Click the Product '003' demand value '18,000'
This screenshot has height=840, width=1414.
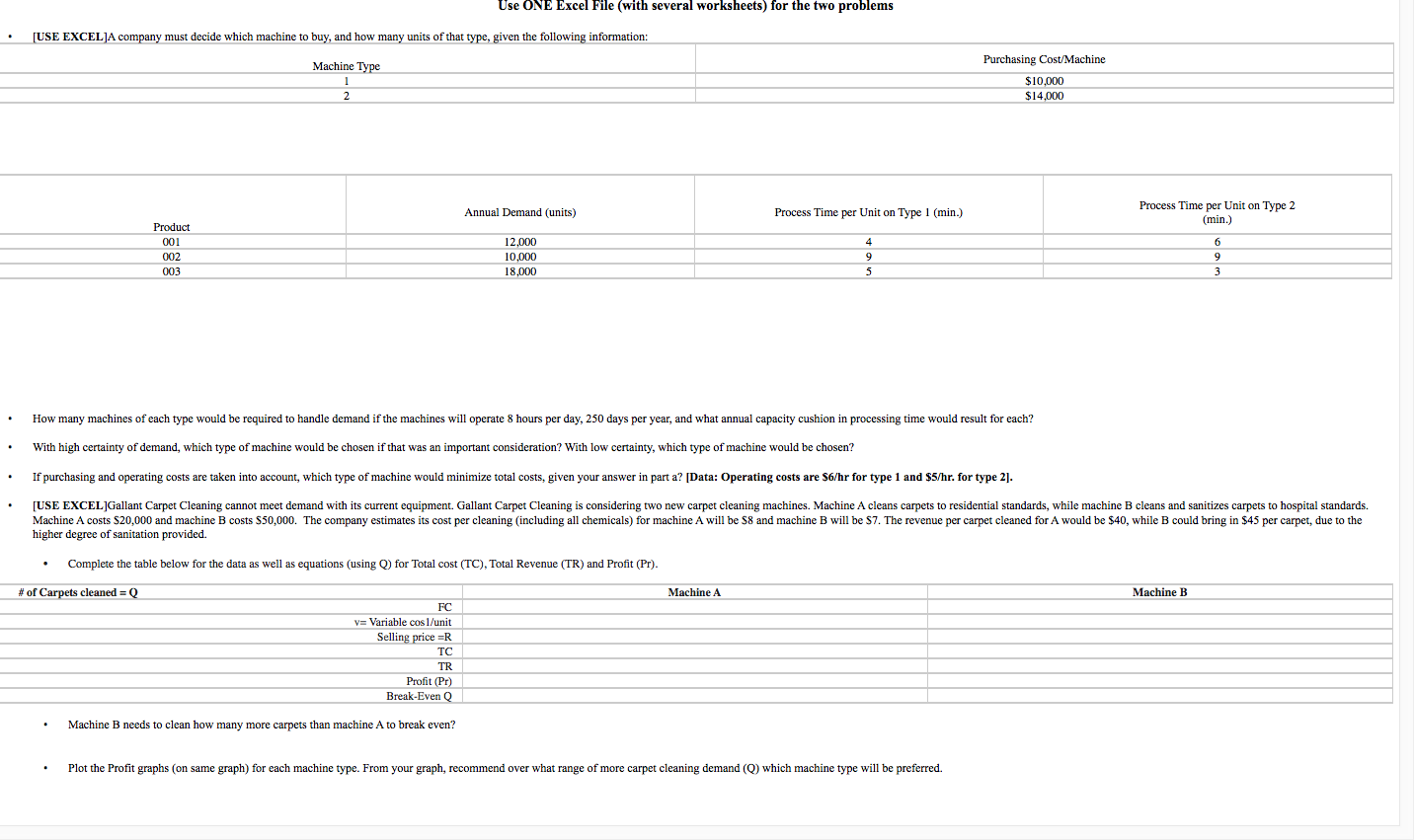tap(519, 271)
